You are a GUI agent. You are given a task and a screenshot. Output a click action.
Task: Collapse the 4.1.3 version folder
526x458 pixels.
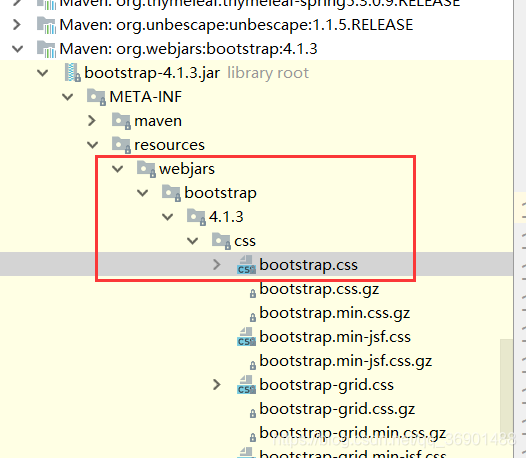pos(167,217)
